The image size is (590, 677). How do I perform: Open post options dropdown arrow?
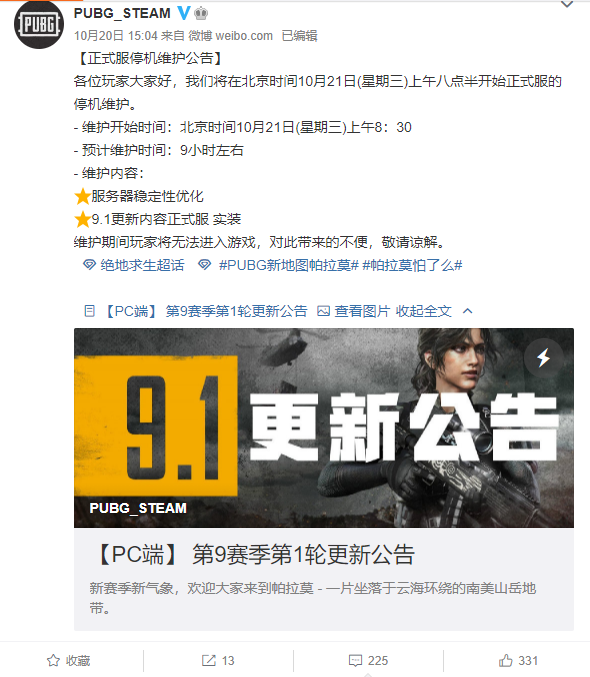tap(567, 5)
